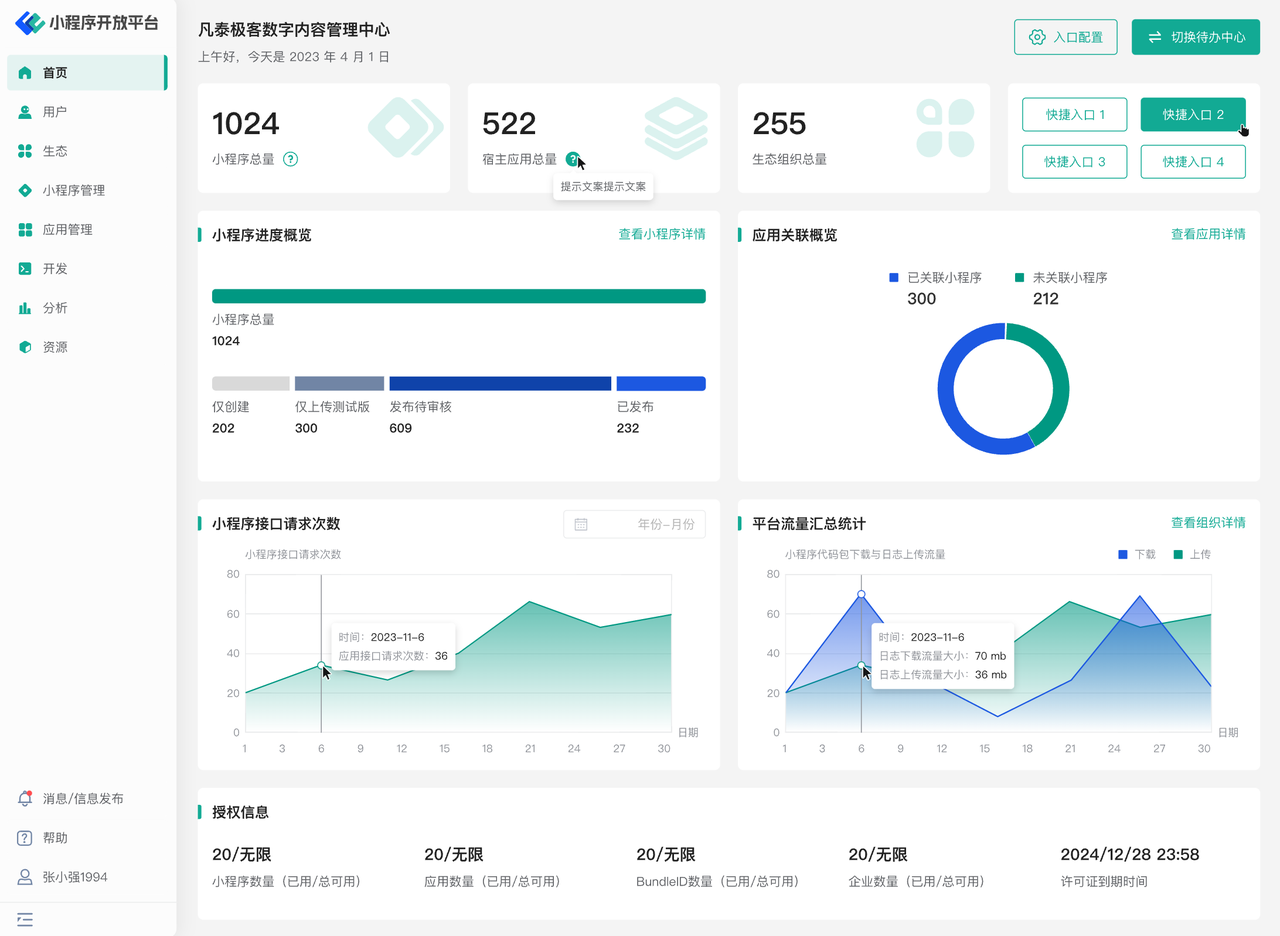Open the 张小强1994 user account menu

pyautogui.click(x=74, y=877)
